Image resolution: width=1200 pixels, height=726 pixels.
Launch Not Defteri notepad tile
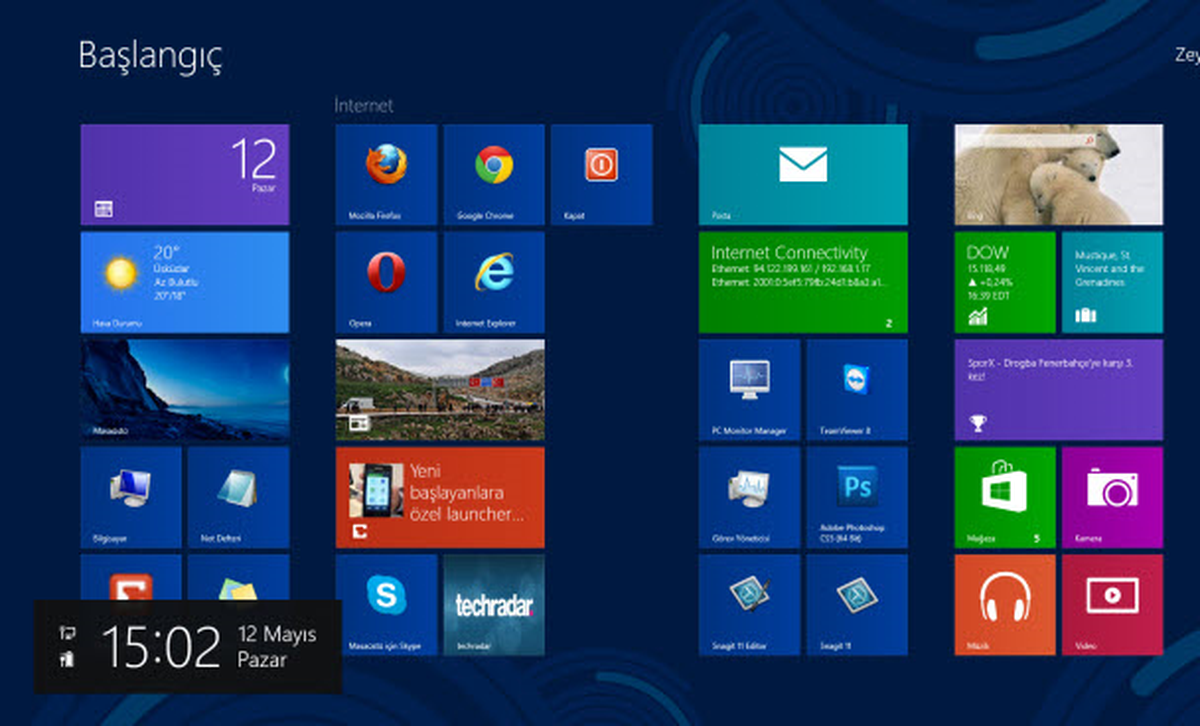point(238,497)
